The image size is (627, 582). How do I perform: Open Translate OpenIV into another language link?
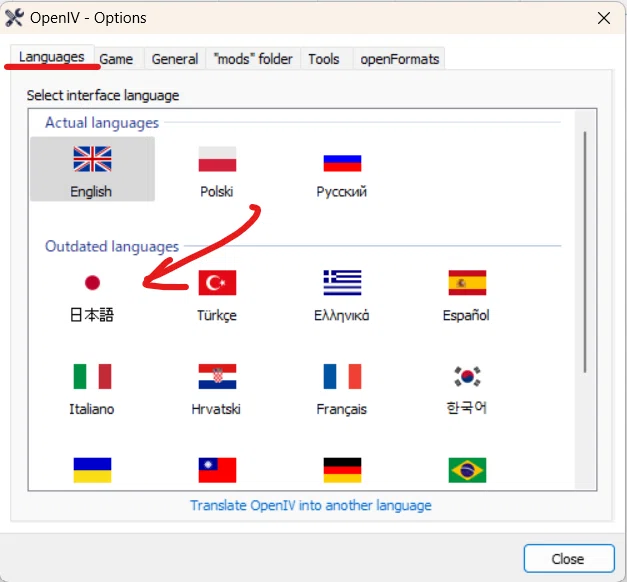(x=311, y=506)
